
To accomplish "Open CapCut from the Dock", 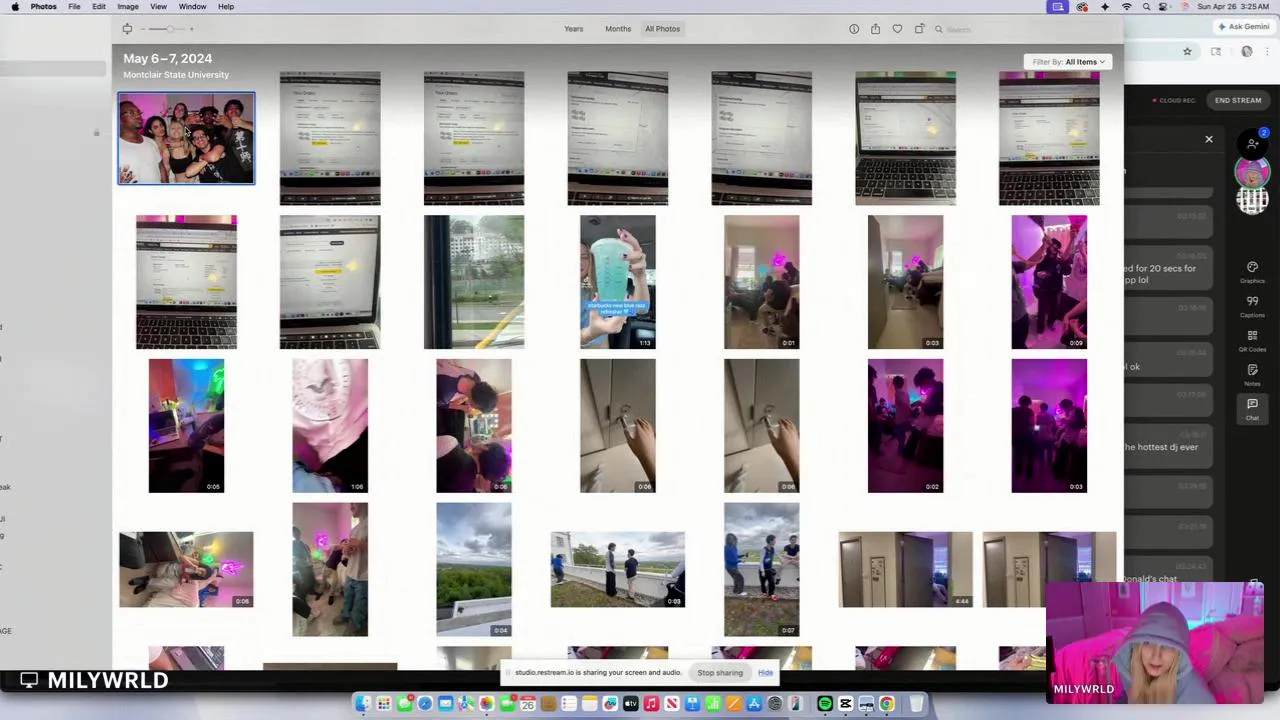I will [845, 704].
